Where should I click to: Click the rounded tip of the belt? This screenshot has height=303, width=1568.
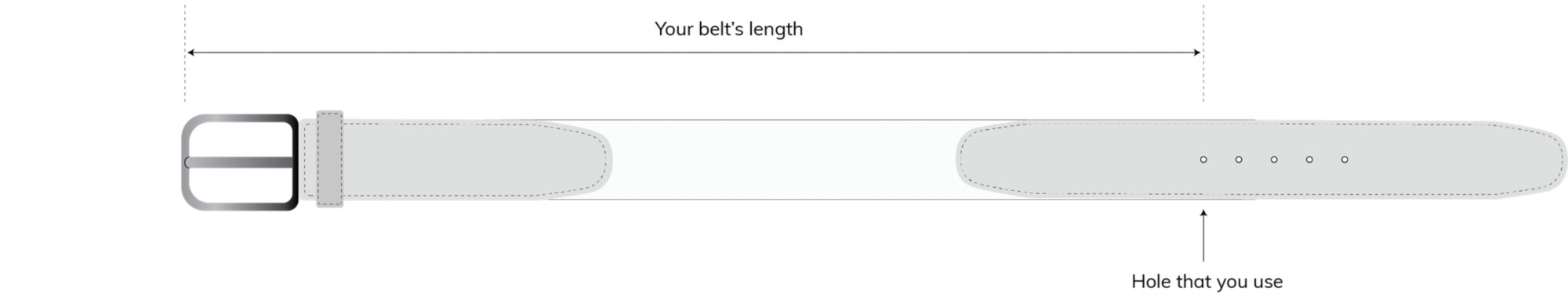click(1541, 160)
